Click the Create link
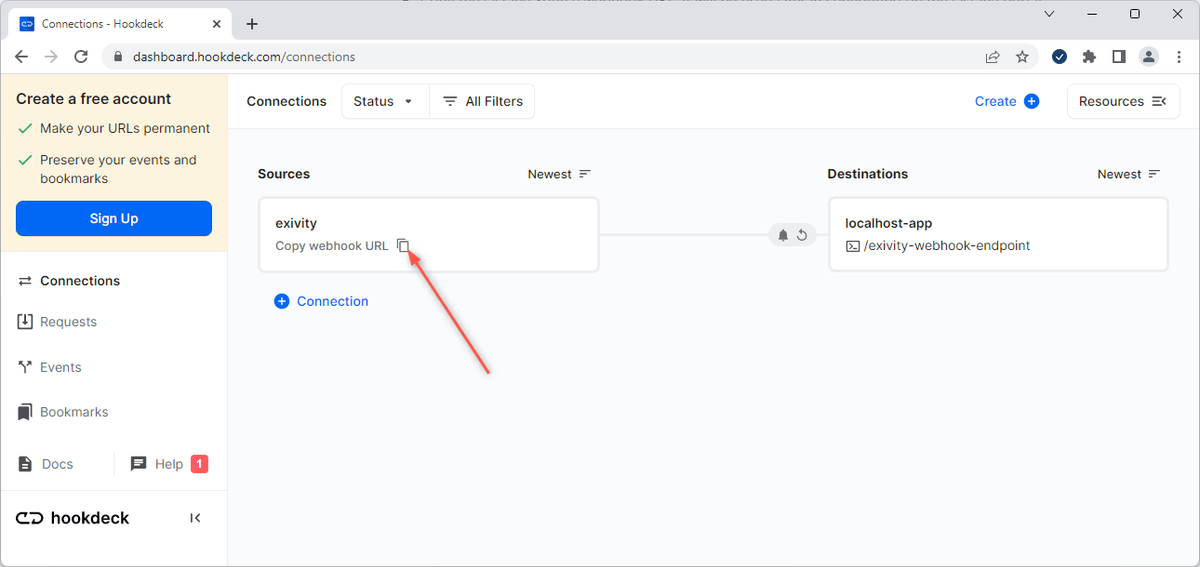This screenshot has width=1200, height=567. [995, 101]
